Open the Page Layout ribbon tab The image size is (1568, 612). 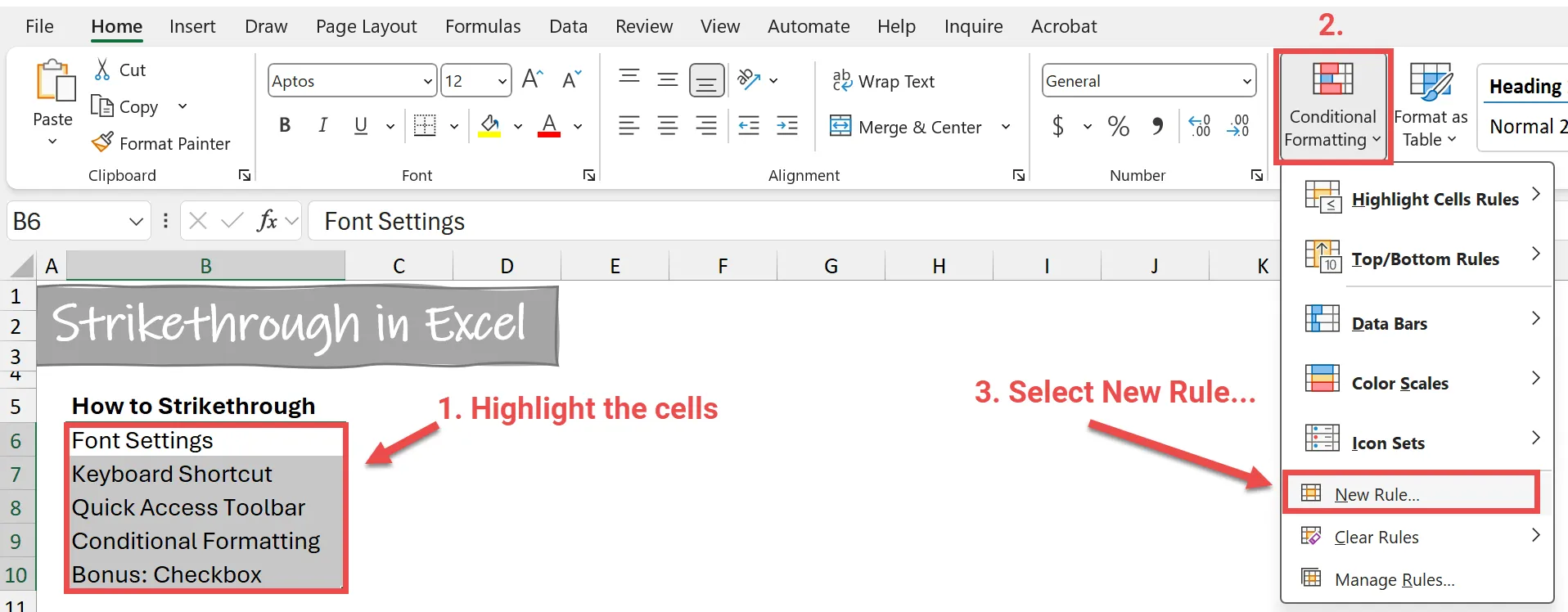(x=366, y=26)
